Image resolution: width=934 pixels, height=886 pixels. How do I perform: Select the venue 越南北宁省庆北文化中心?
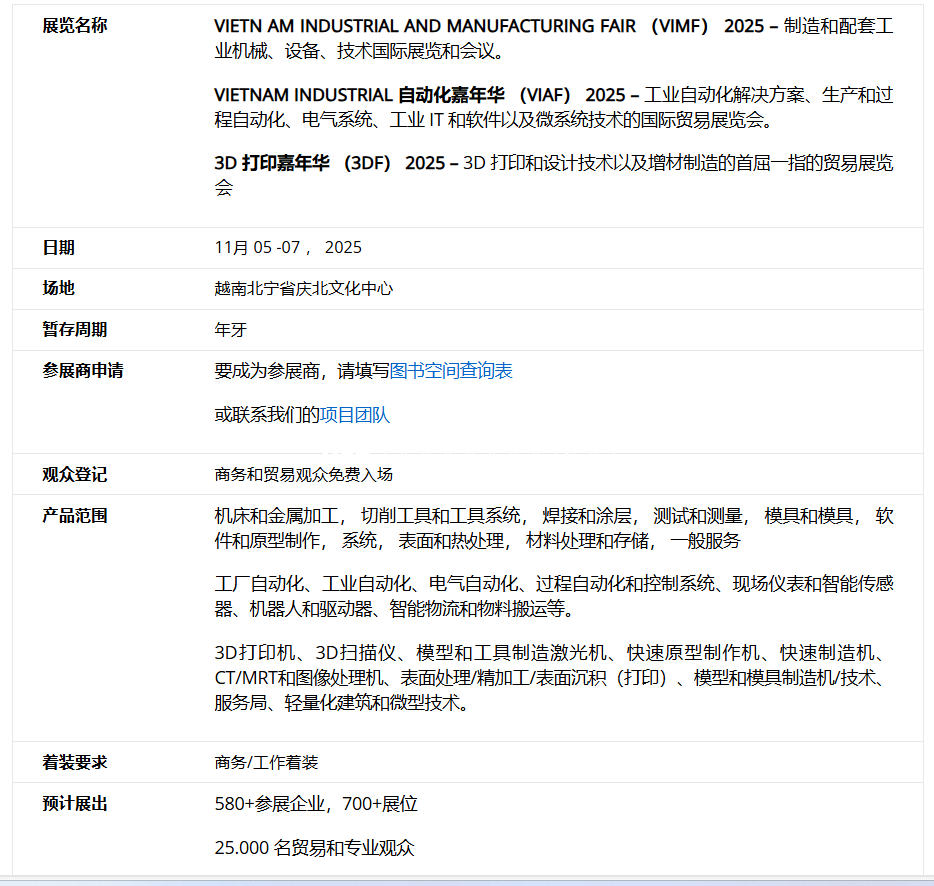click(x=305, y=288)
